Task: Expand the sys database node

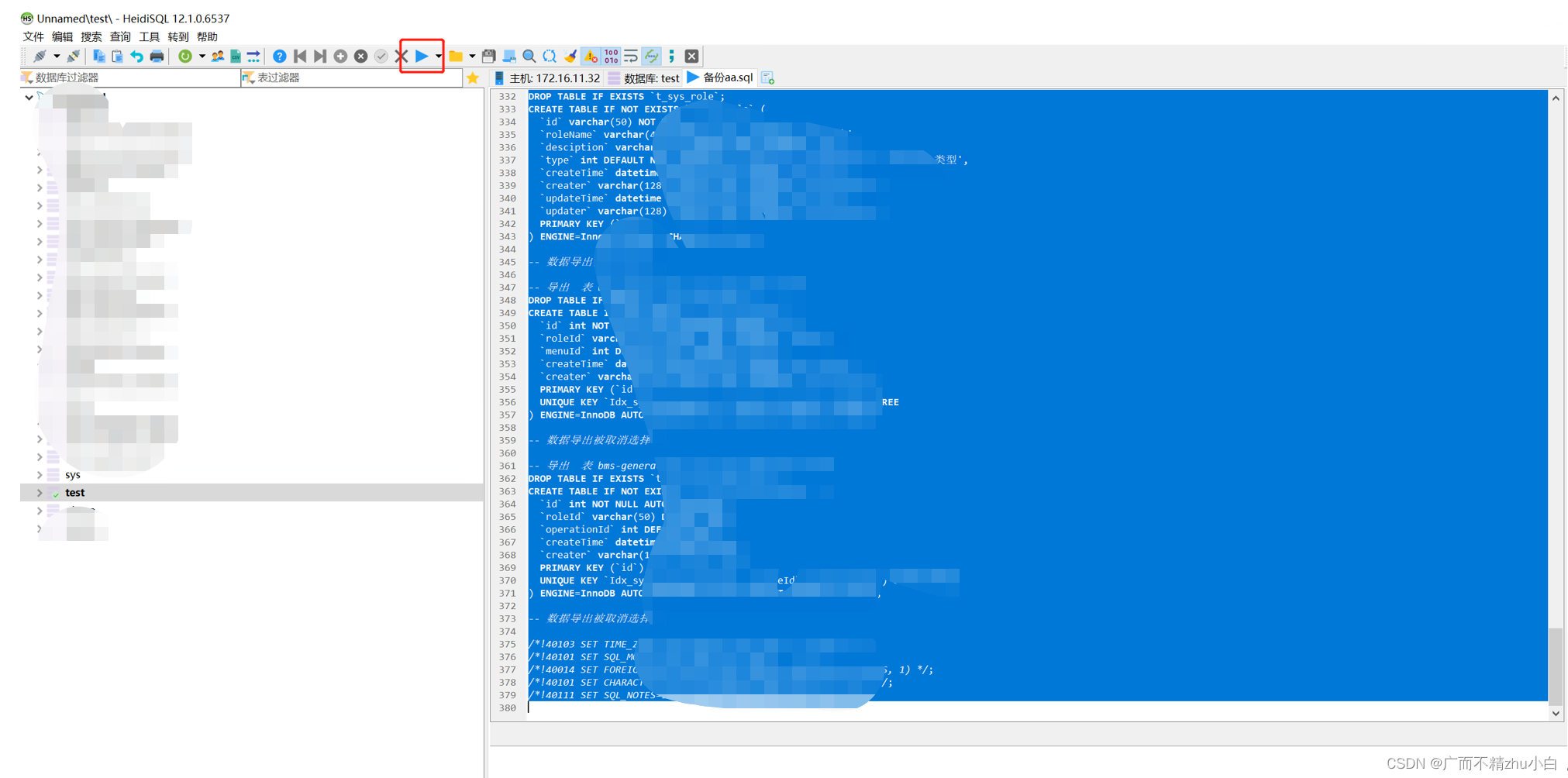Action: click(x=40, y=474)
